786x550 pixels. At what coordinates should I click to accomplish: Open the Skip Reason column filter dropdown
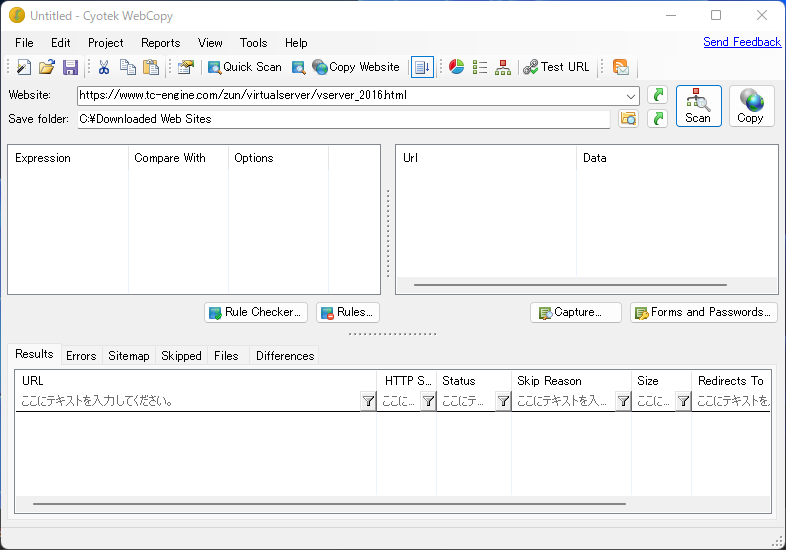coord(623,401)
